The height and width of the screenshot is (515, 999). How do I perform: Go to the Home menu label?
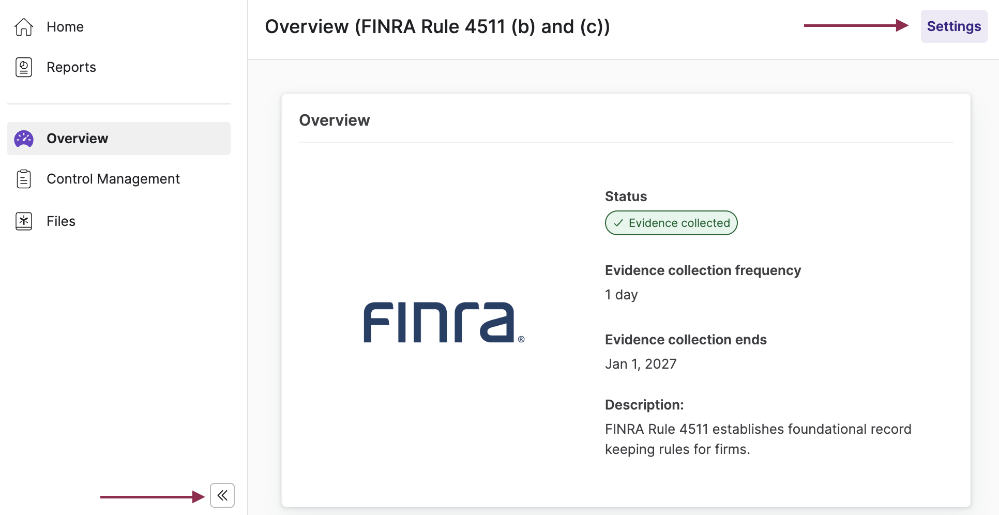click(65, 27)
